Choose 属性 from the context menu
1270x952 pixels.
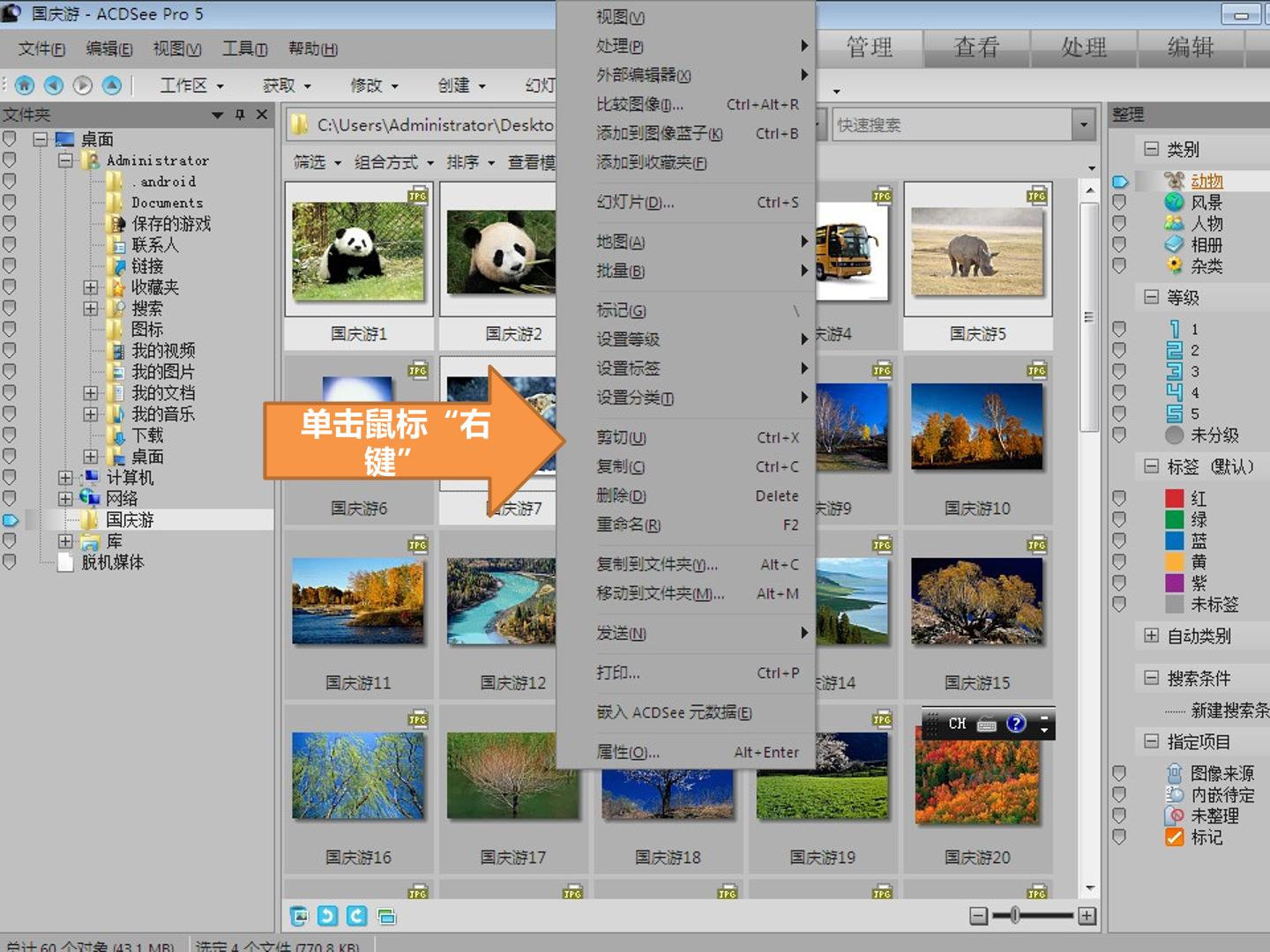[x=686, y=753]
